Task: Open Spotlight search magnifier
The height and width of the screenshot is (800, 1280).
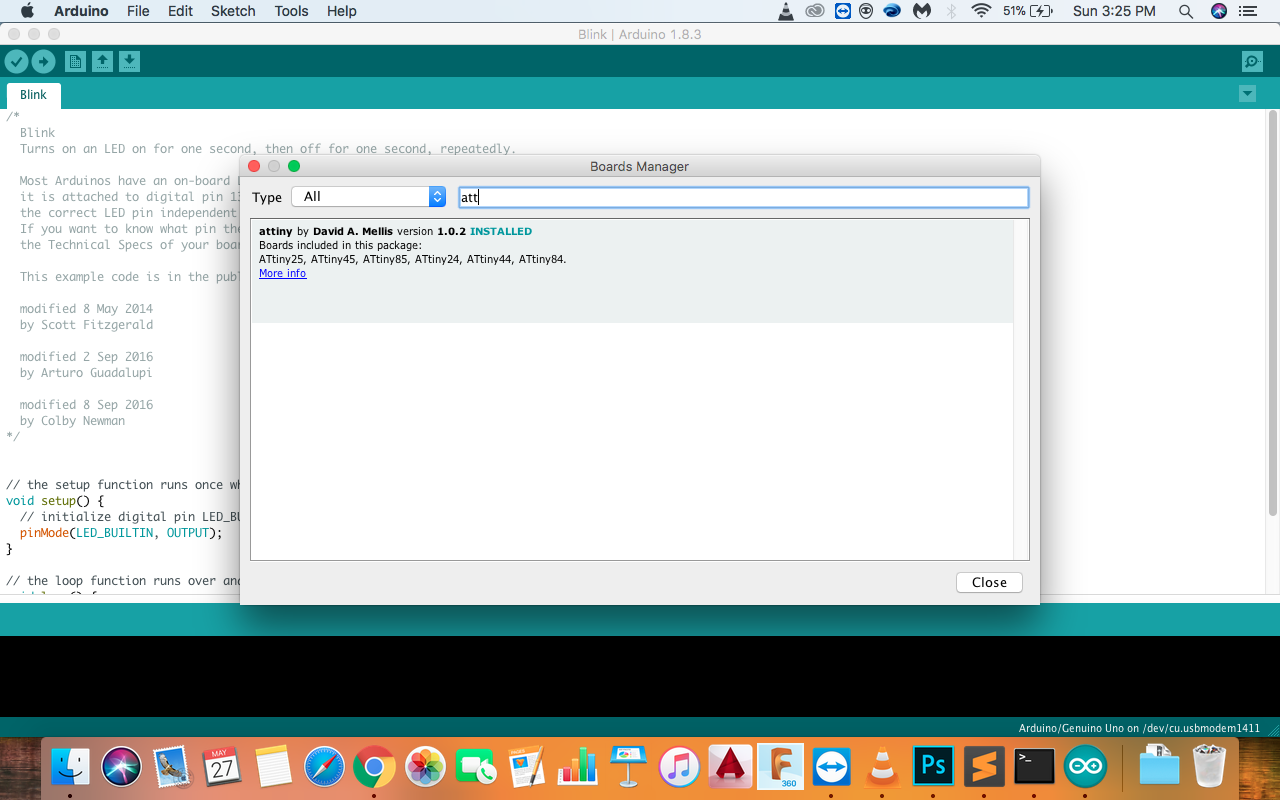Action: tap(1186, 11)
